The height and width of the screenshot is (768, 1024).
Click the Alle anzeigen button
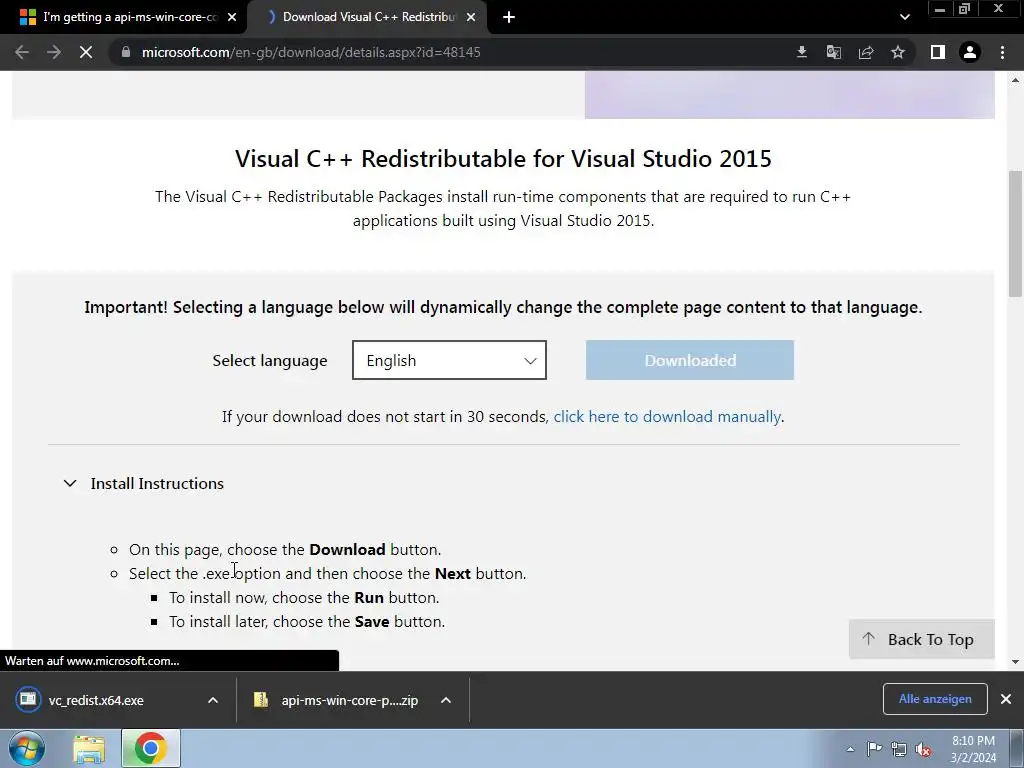935,699
